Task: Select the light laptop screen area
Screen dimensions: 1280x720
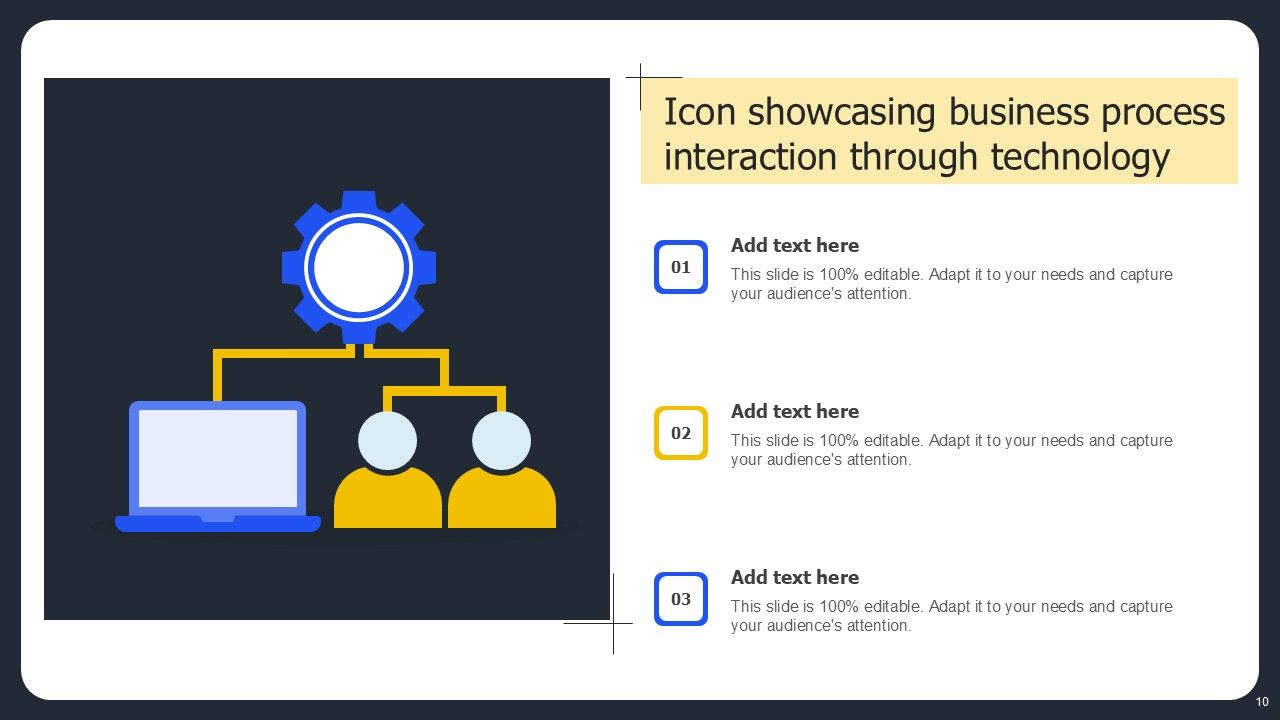Action: [217, 458]
